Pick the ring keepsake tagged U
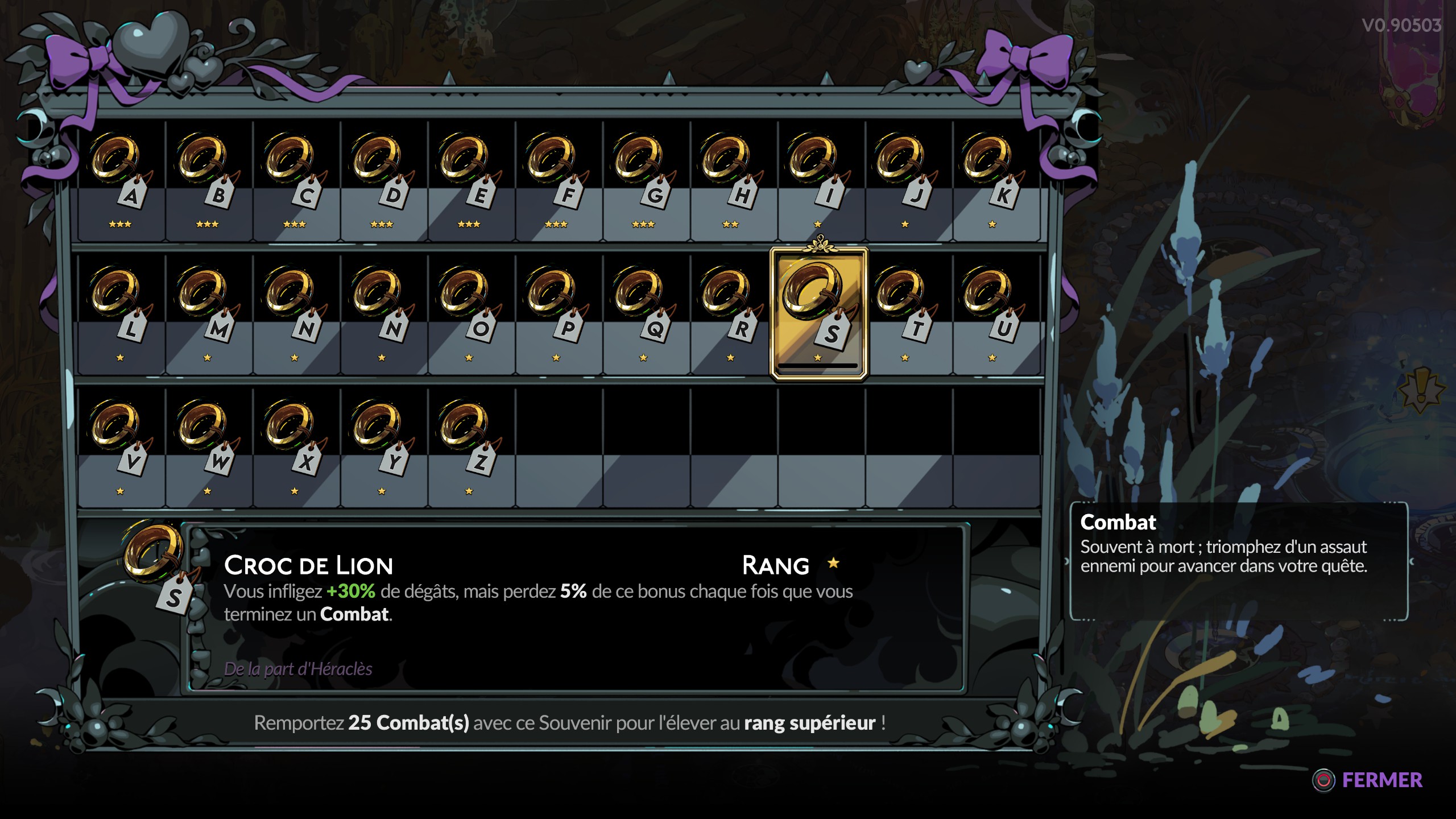Screen dimensions: 1456x819 point(994,315)
